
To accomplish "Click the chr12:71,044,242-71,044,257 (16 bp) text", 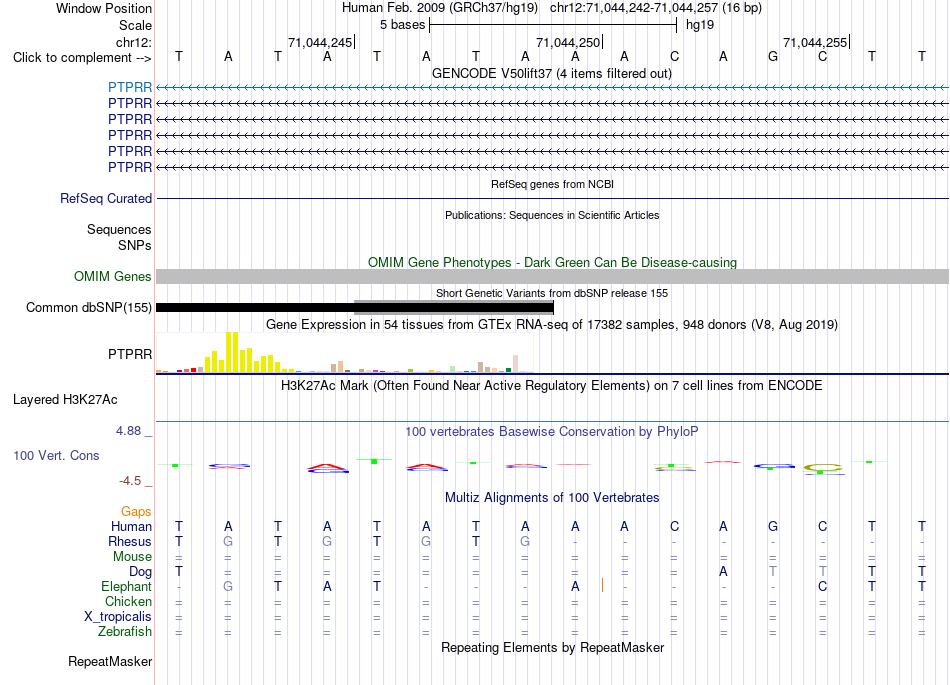I will coord(656,8).
